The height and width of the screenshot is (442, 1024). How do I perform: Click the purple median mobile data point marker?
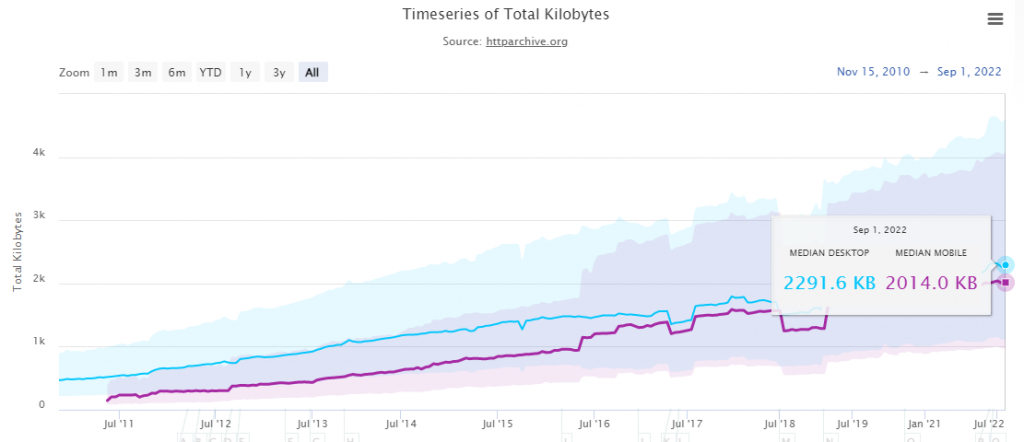pos(1006,281)
